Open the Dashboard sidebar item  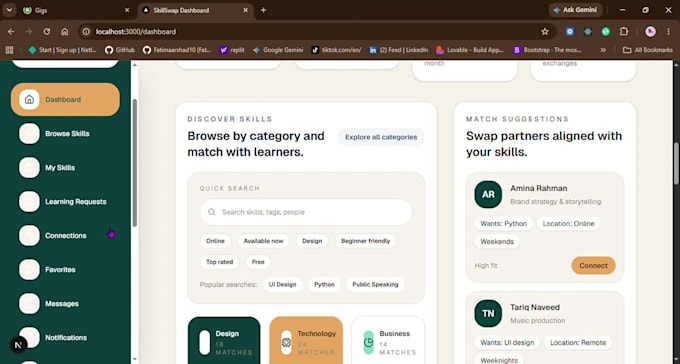(x=65, y=99)
